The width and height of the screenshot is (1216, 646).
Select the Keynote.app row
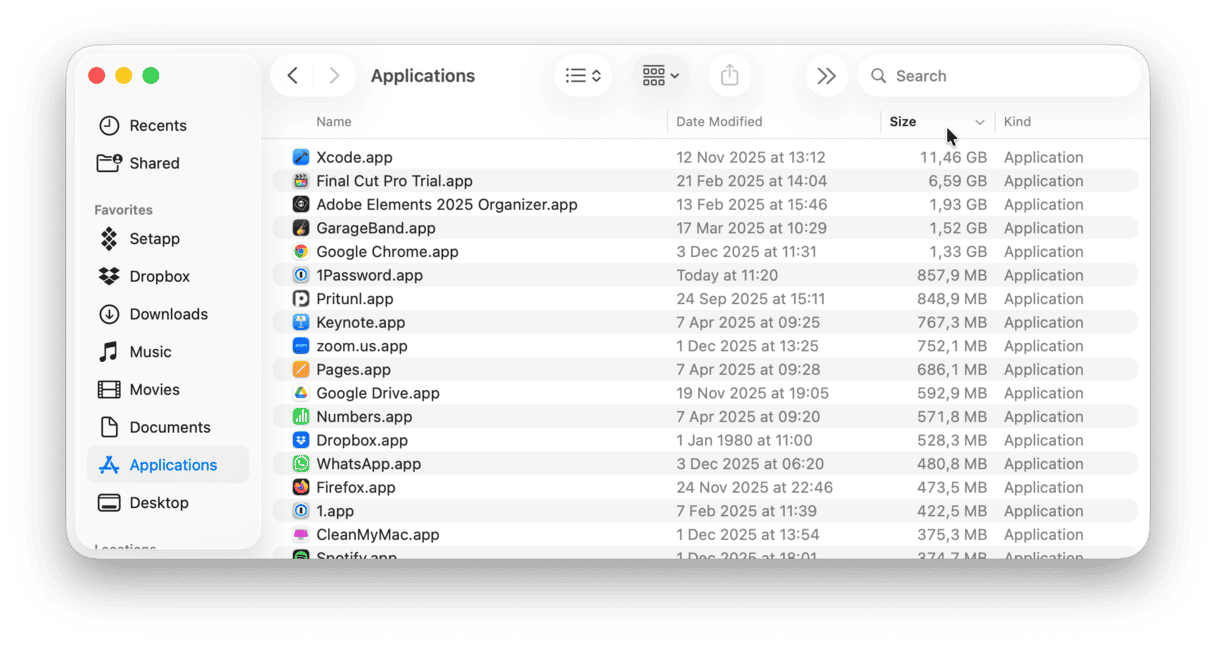[x=360, y=323]
